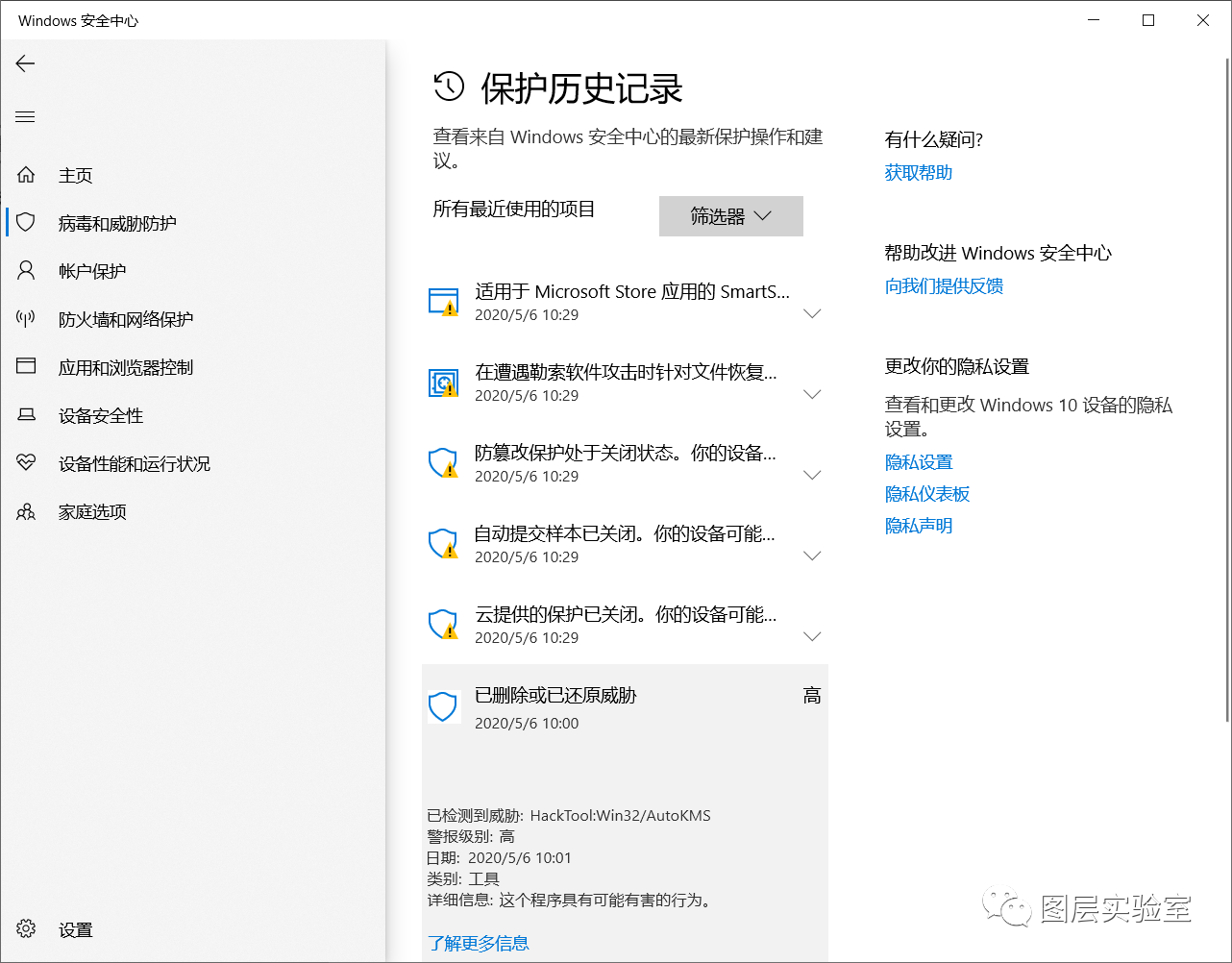Open 帐户保护 from the sidebar

pos(92,272)
